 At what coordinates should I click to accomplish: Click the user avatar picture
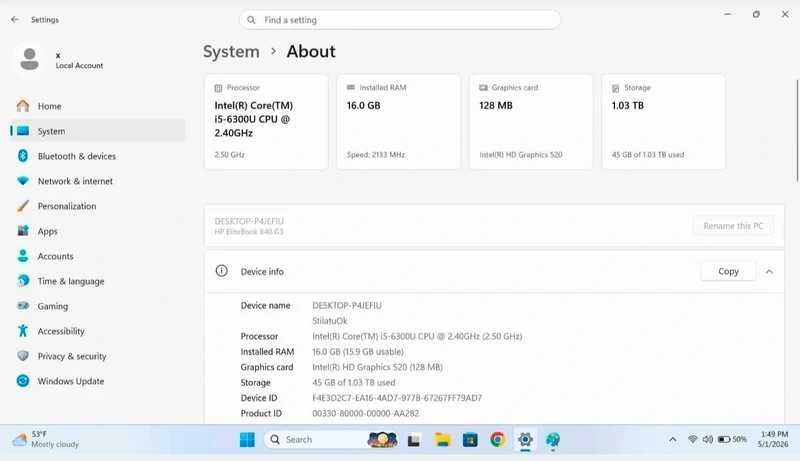pyautogui.click(x=30, y=59)
